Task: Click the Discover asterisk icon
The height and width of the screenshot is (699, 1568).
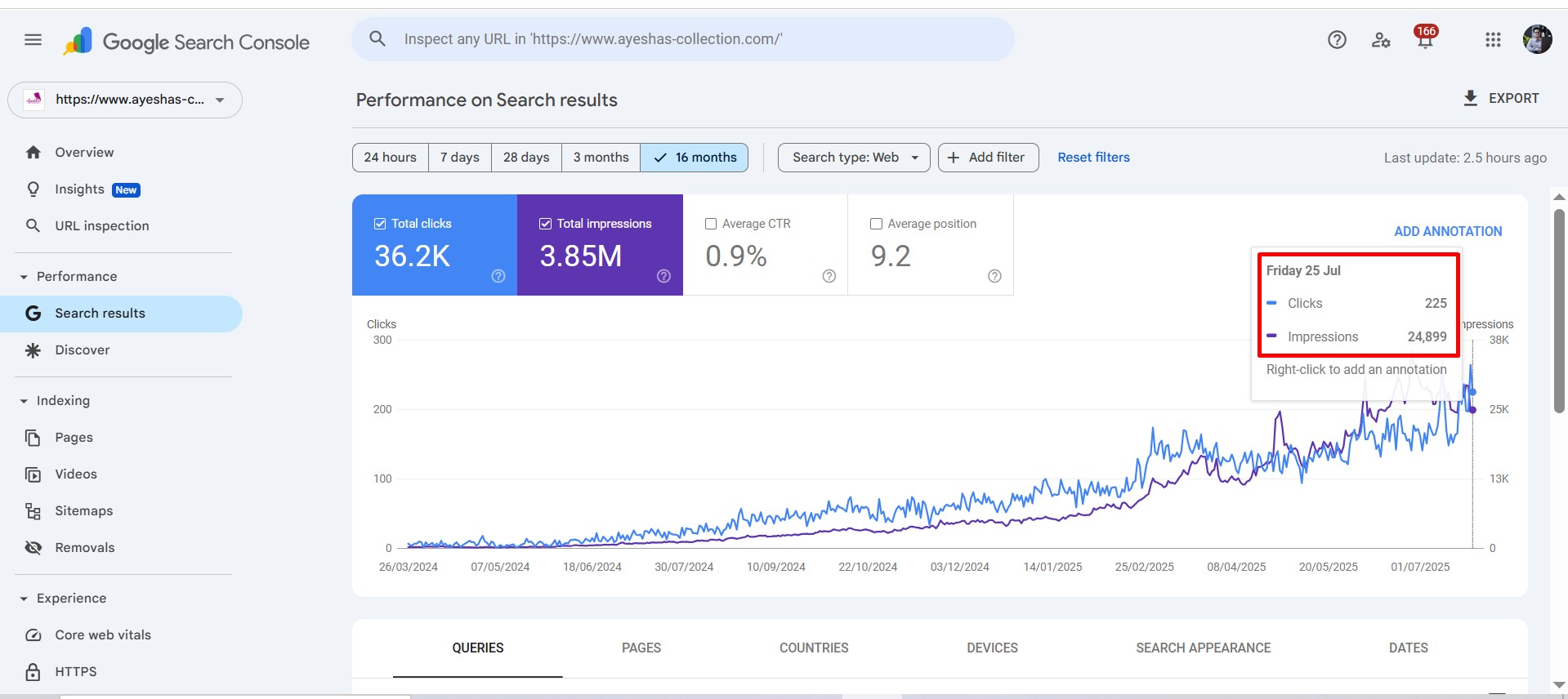Action: (x=33, y=350)
